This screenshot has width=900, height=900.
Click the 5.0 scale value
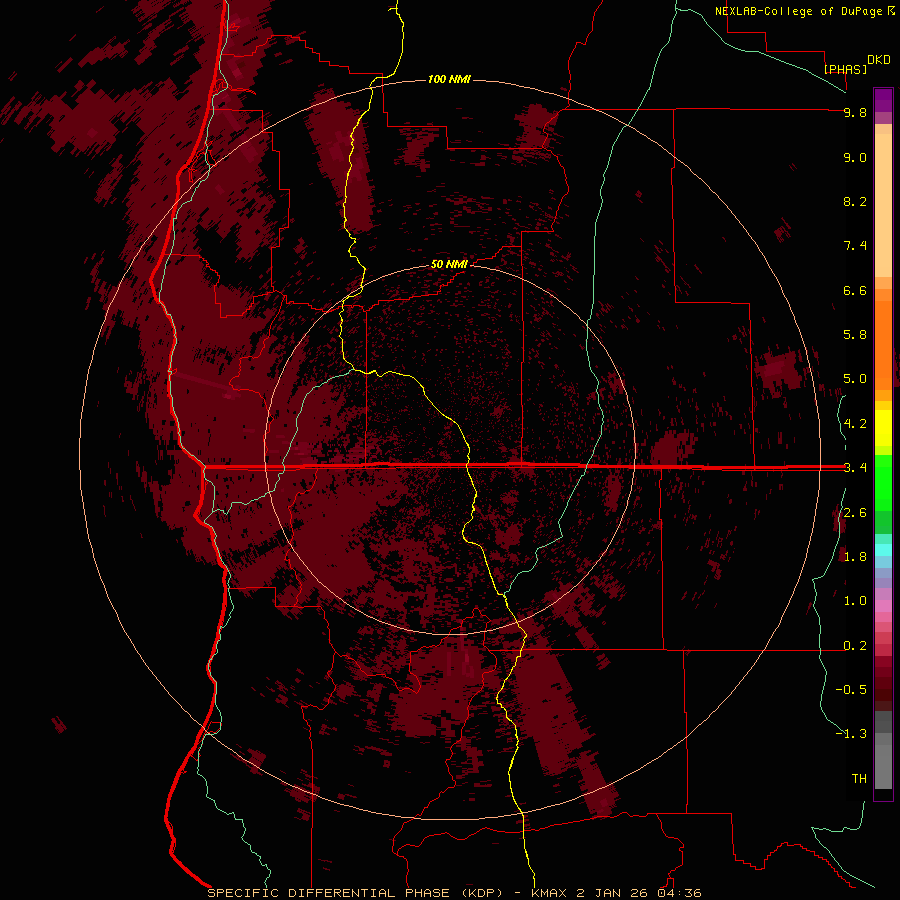click(x=855, y=379)
